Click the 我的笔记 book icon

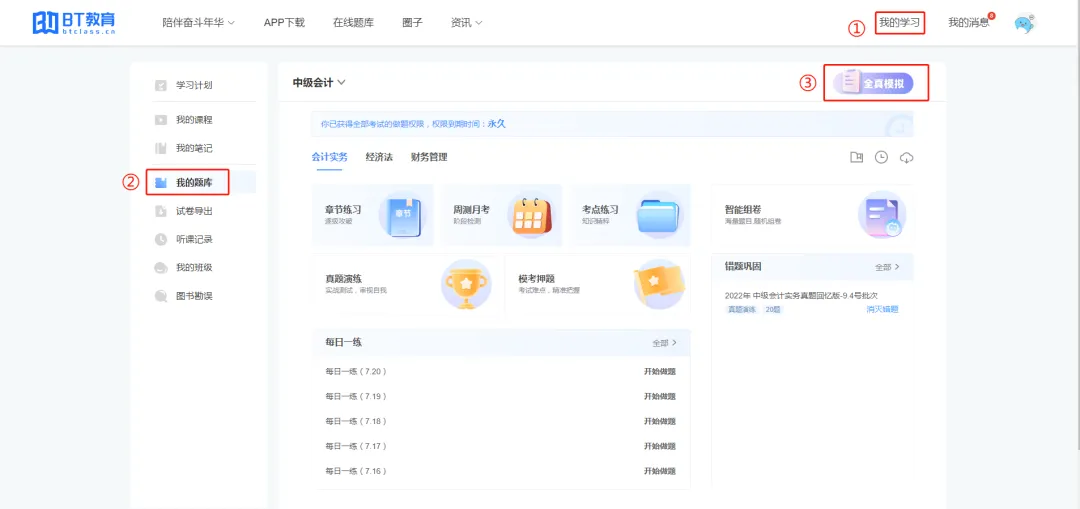(160, 148)
